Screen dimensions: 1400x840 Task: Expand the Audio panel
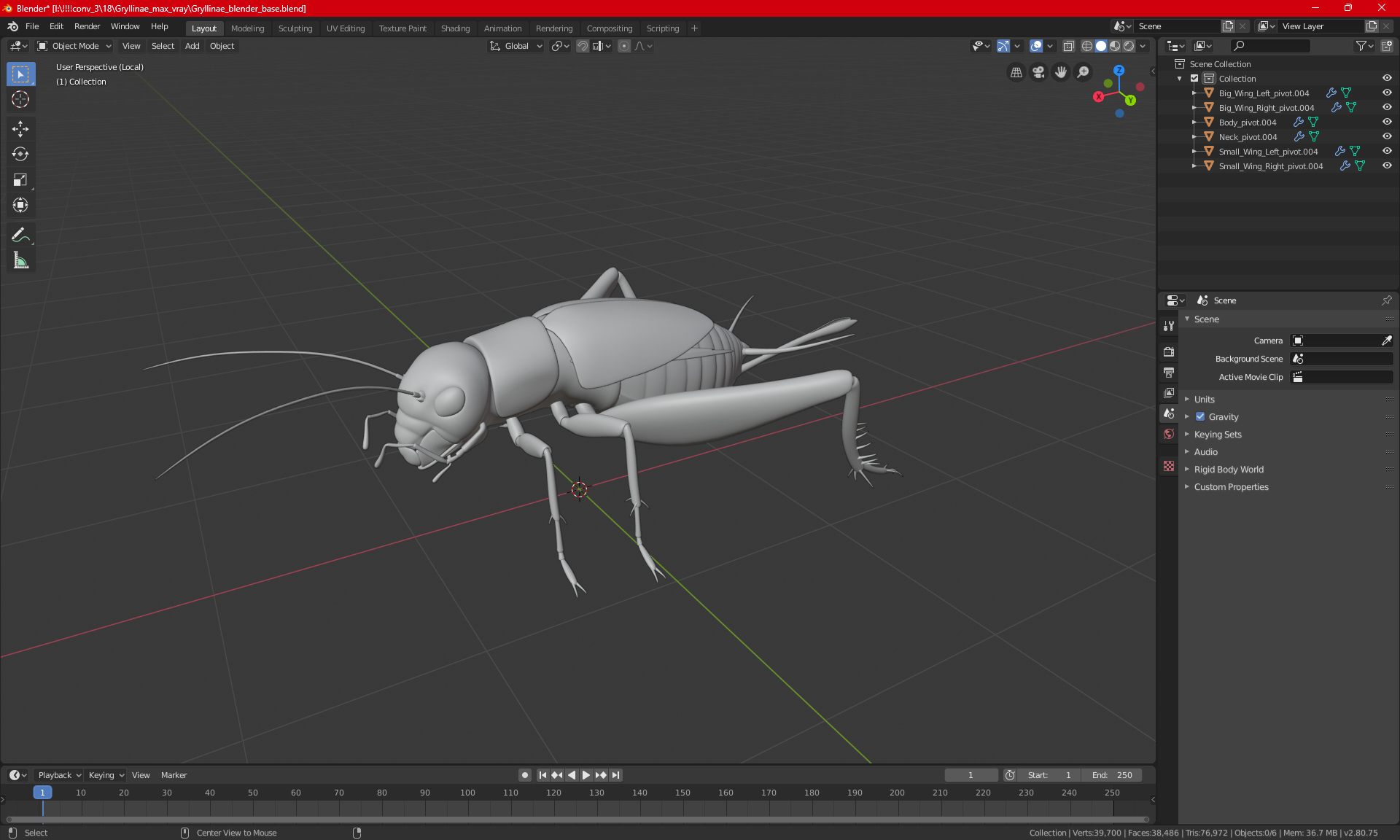(1205, 452)
